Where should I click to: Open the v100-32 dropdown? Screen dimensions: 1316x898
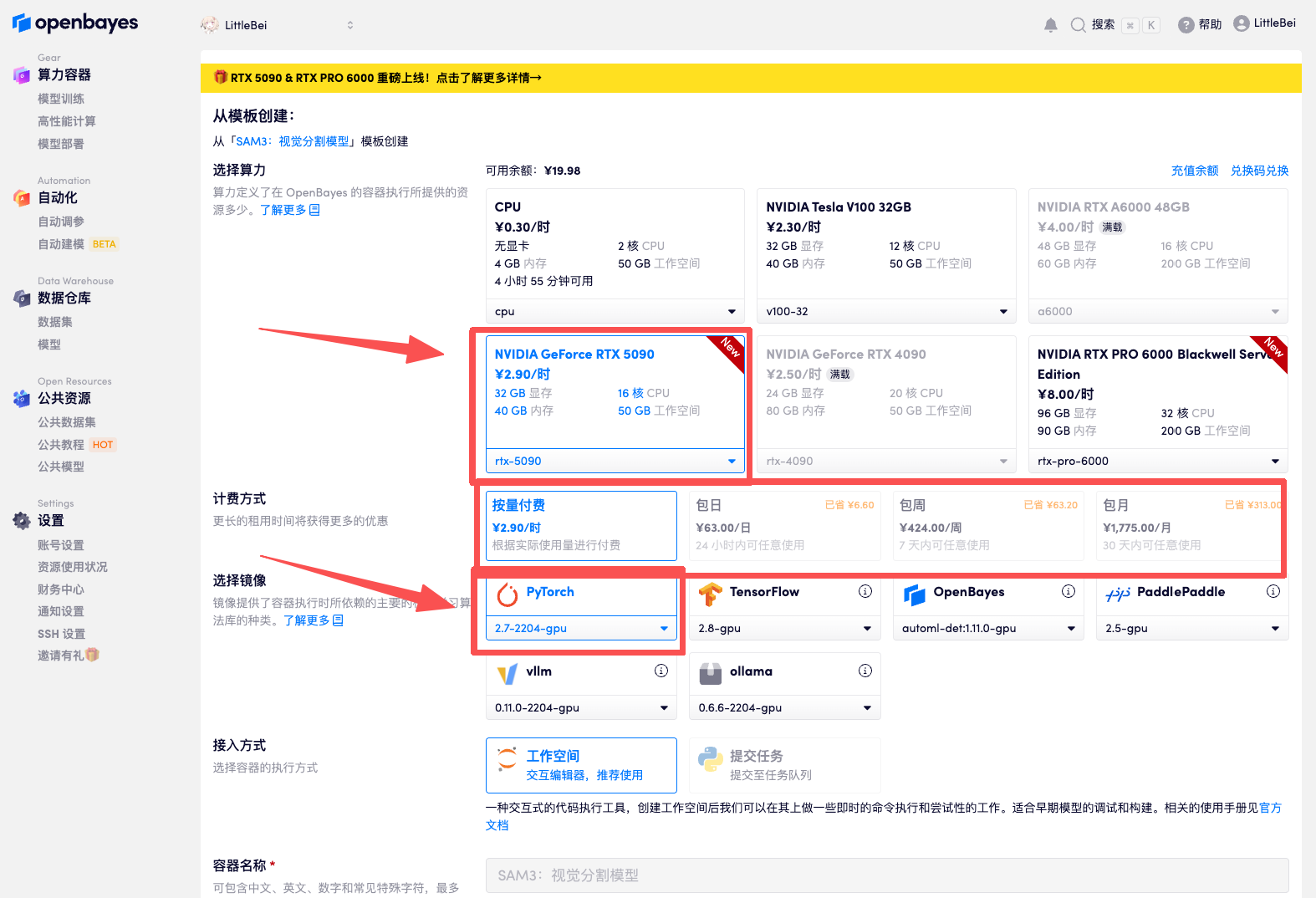(x=886, y=311)
